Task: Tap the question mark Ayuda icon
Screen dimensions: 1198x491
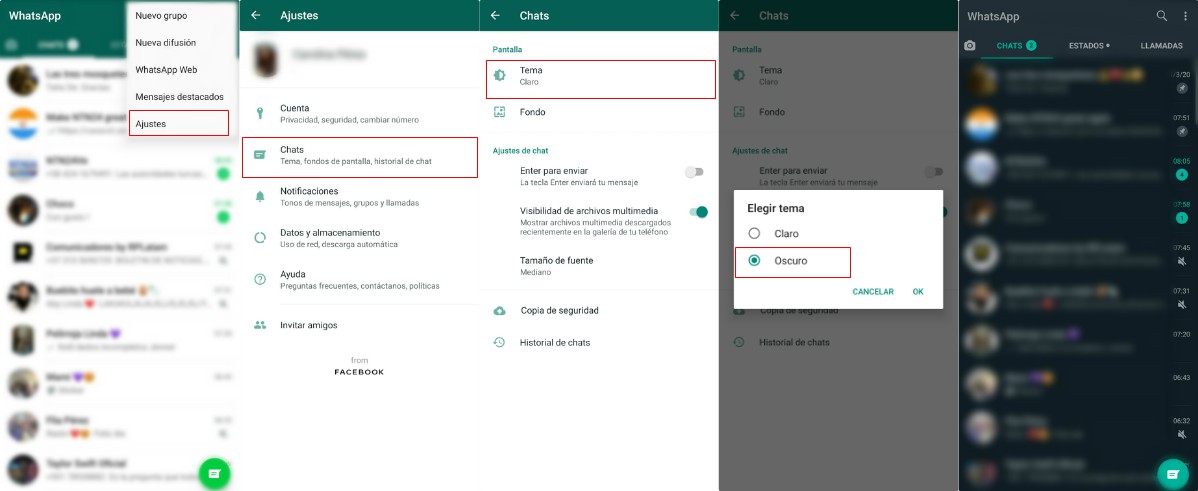Action: (260, 279)
